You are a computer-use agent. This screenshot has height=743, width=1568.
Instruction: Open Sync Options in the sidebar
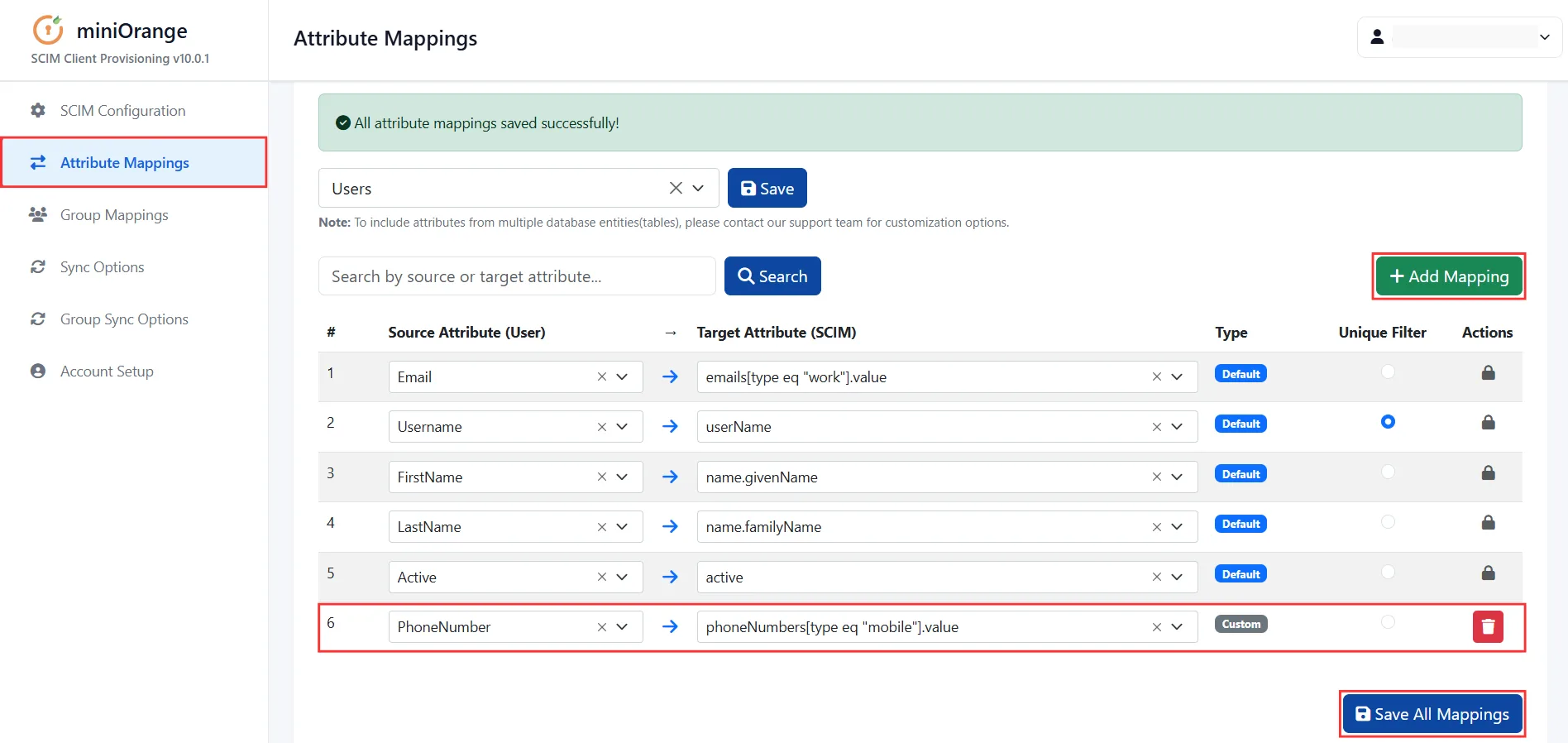pyautogui.click(x=134, y=266)
